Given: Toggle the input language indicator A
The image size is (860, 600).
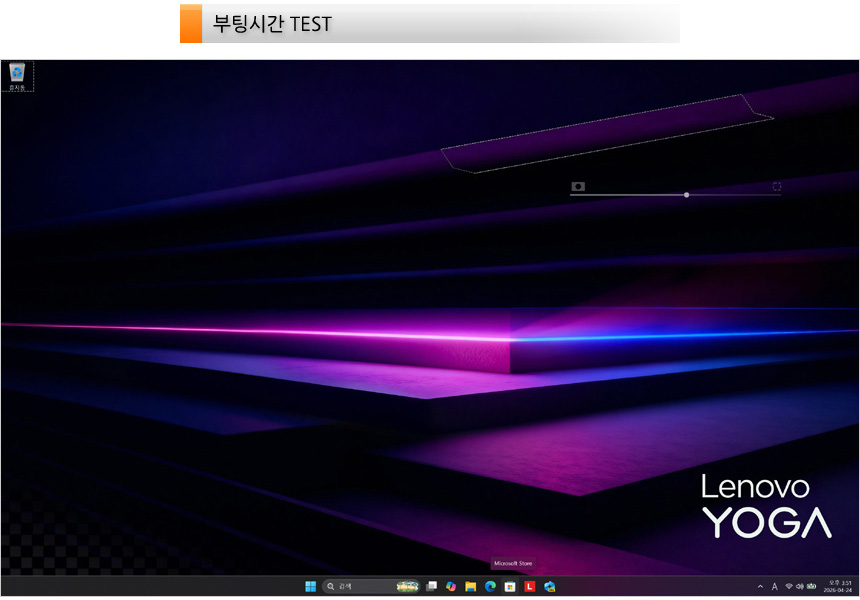Looking at the screenshot, I should [774, 586].
